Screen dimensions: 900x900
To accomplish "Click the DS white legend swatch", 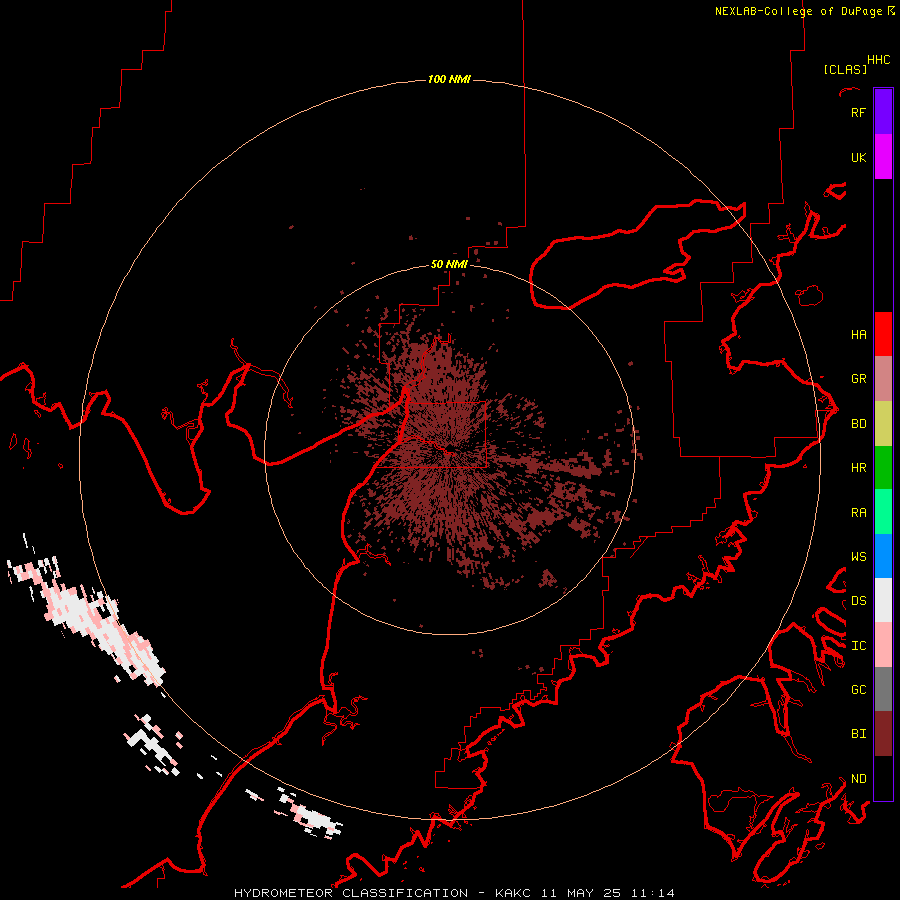I will [x=883, y=600].
